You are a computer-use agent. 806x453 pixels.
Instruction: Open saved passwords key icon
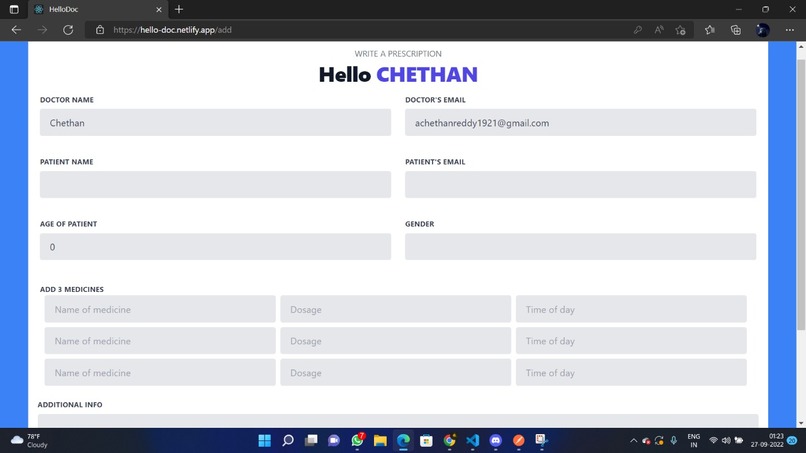pyautogui.click(x=637, y=30)
